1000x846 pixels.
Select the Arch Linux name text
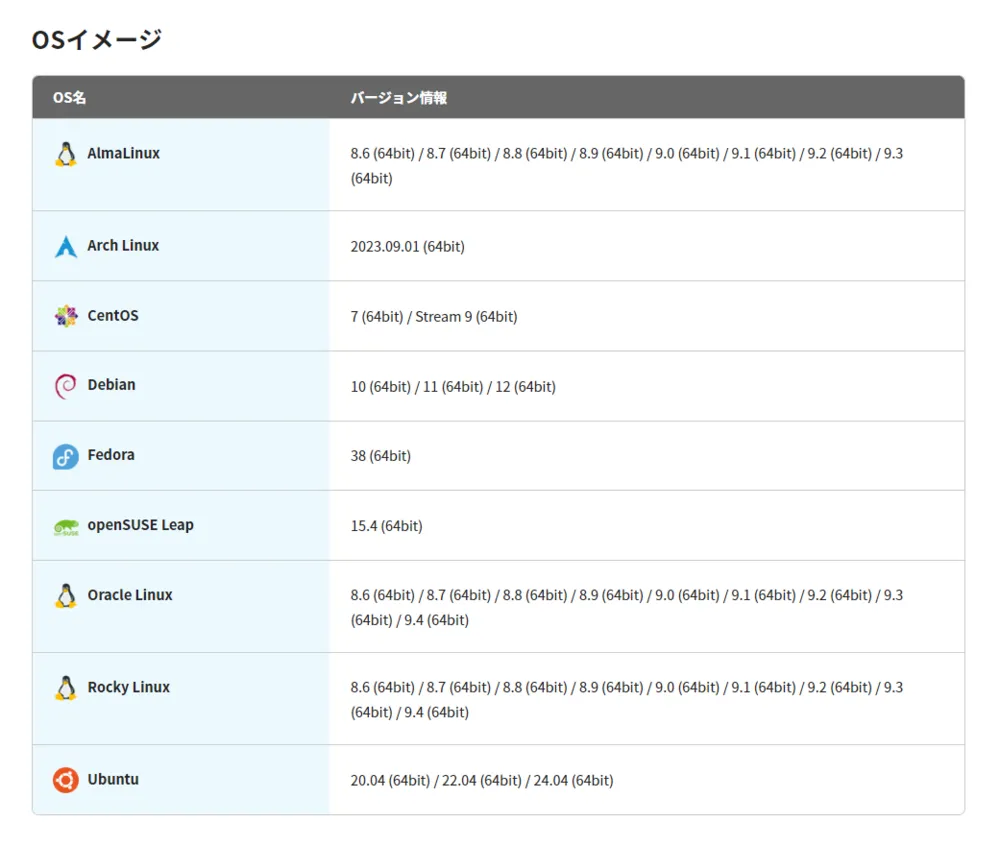click(x=123, y=245)
